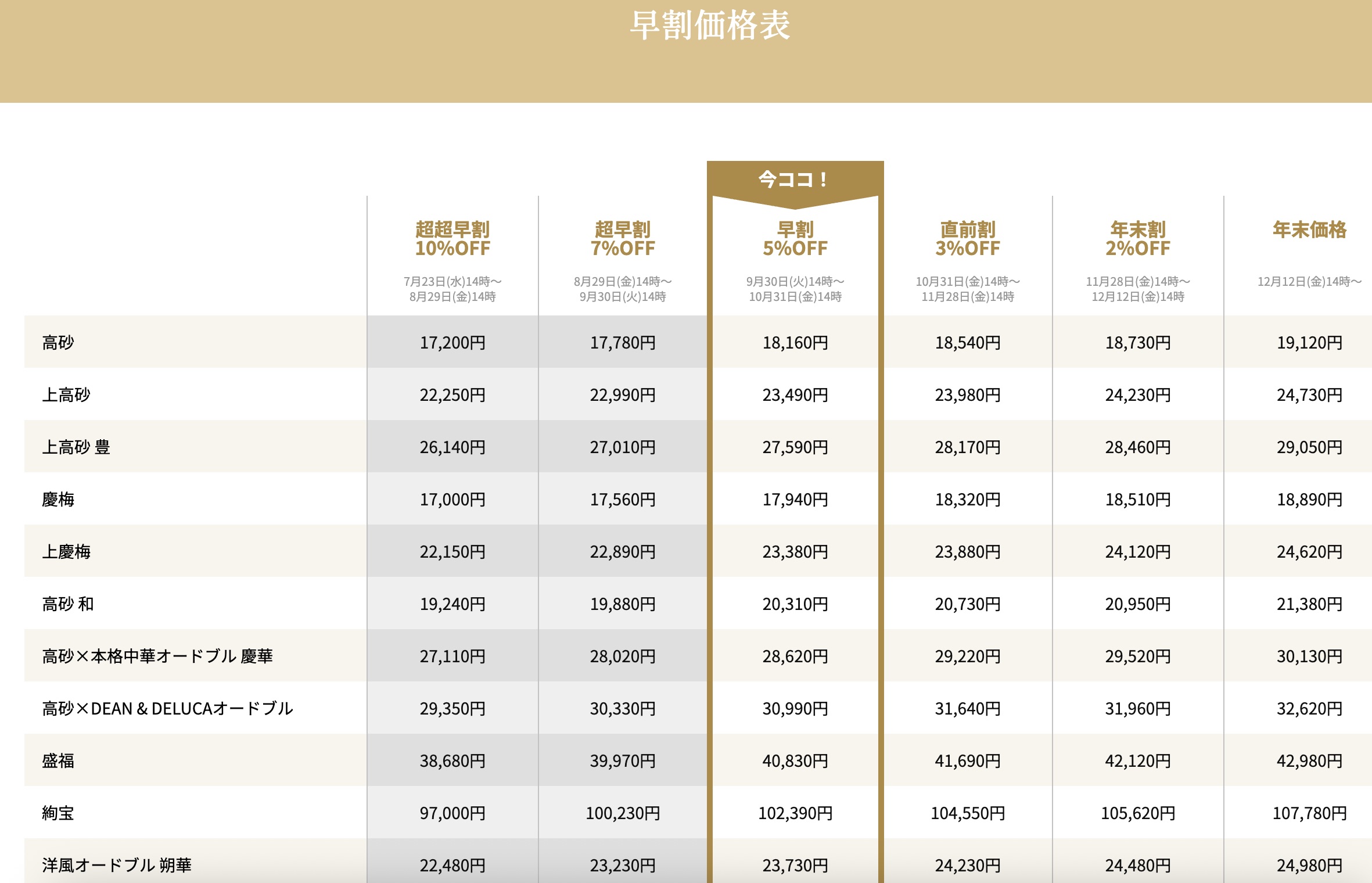Click the 9月30日(火)14時〜 date range text
1372x883 pixels.
coord(795,282)
